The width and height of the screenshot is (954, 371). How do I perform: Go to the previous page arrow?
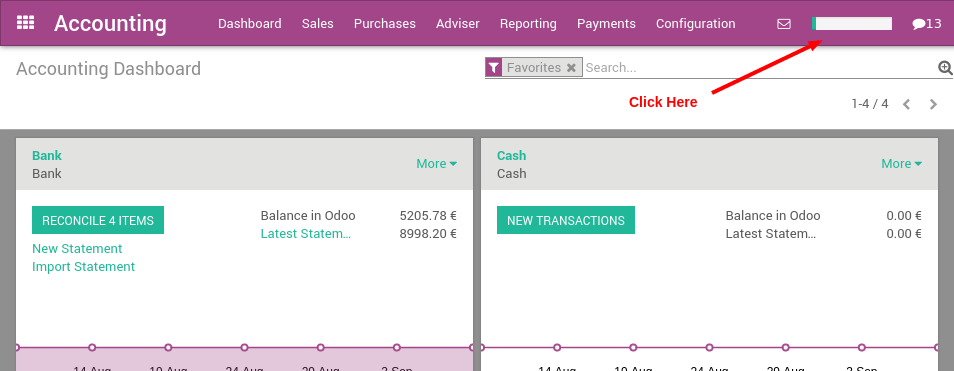coord(907,104)
